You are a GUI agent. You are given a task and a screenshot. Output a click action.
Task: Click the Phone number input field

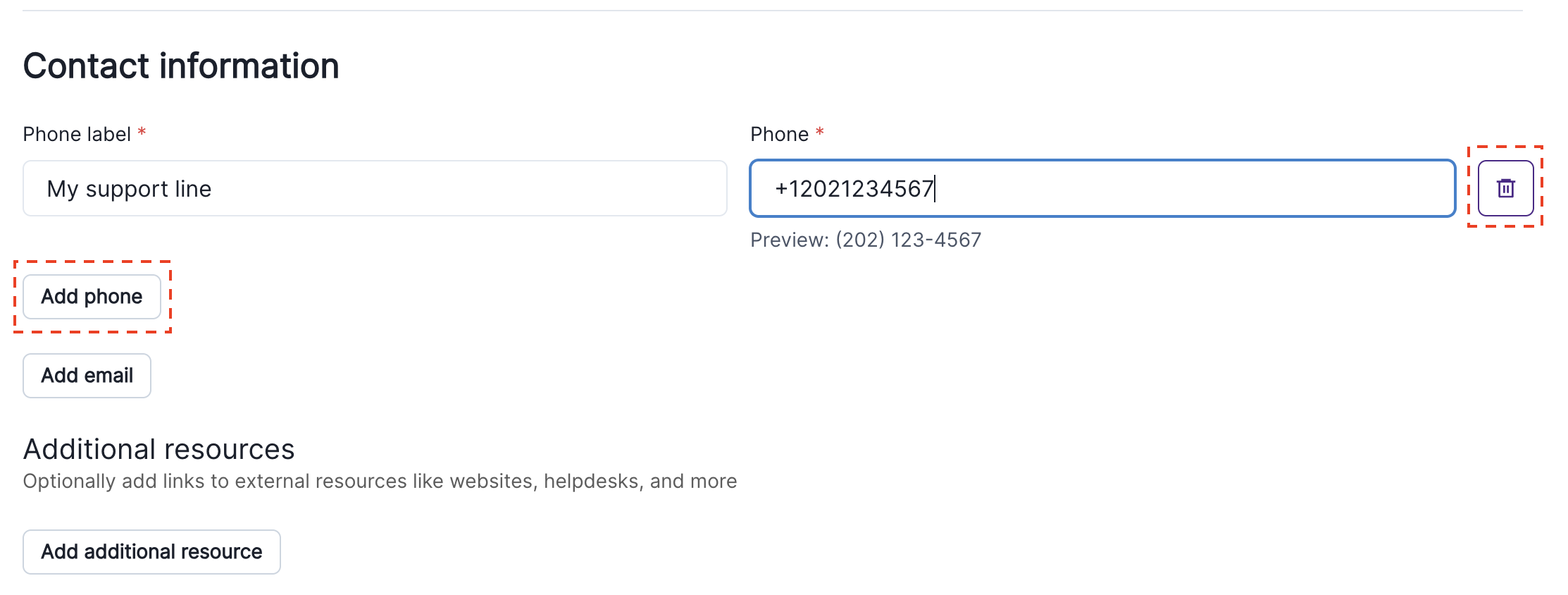tap(1102, 188)
